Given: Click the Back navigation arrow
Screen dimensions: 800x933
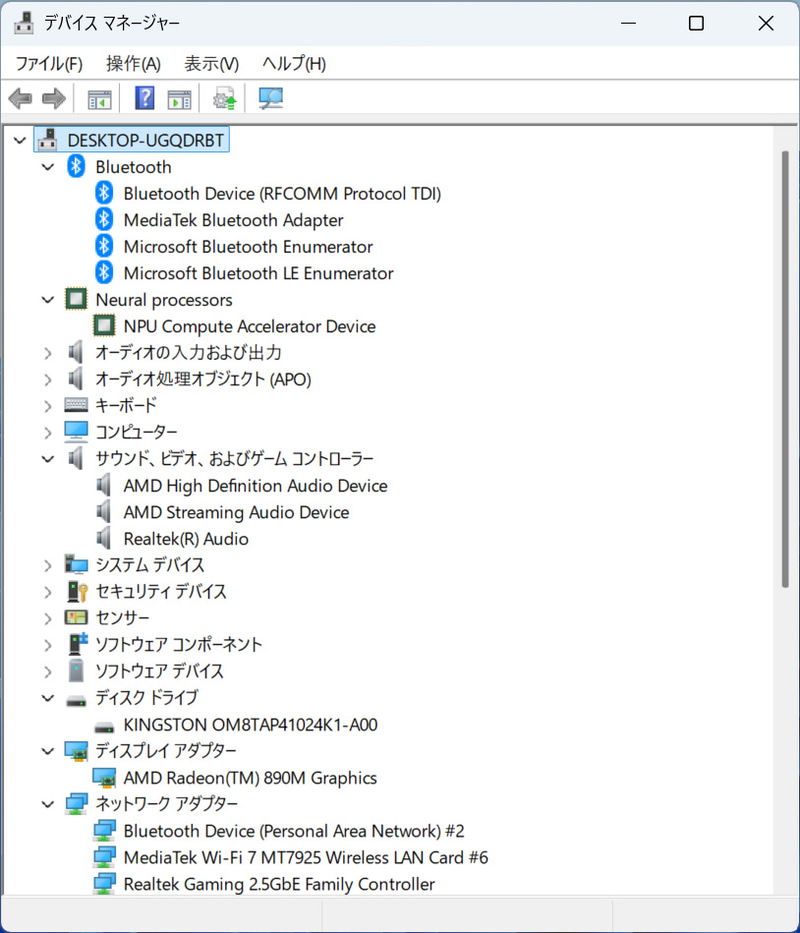Looking at the screenshot, I should point(19,98).
